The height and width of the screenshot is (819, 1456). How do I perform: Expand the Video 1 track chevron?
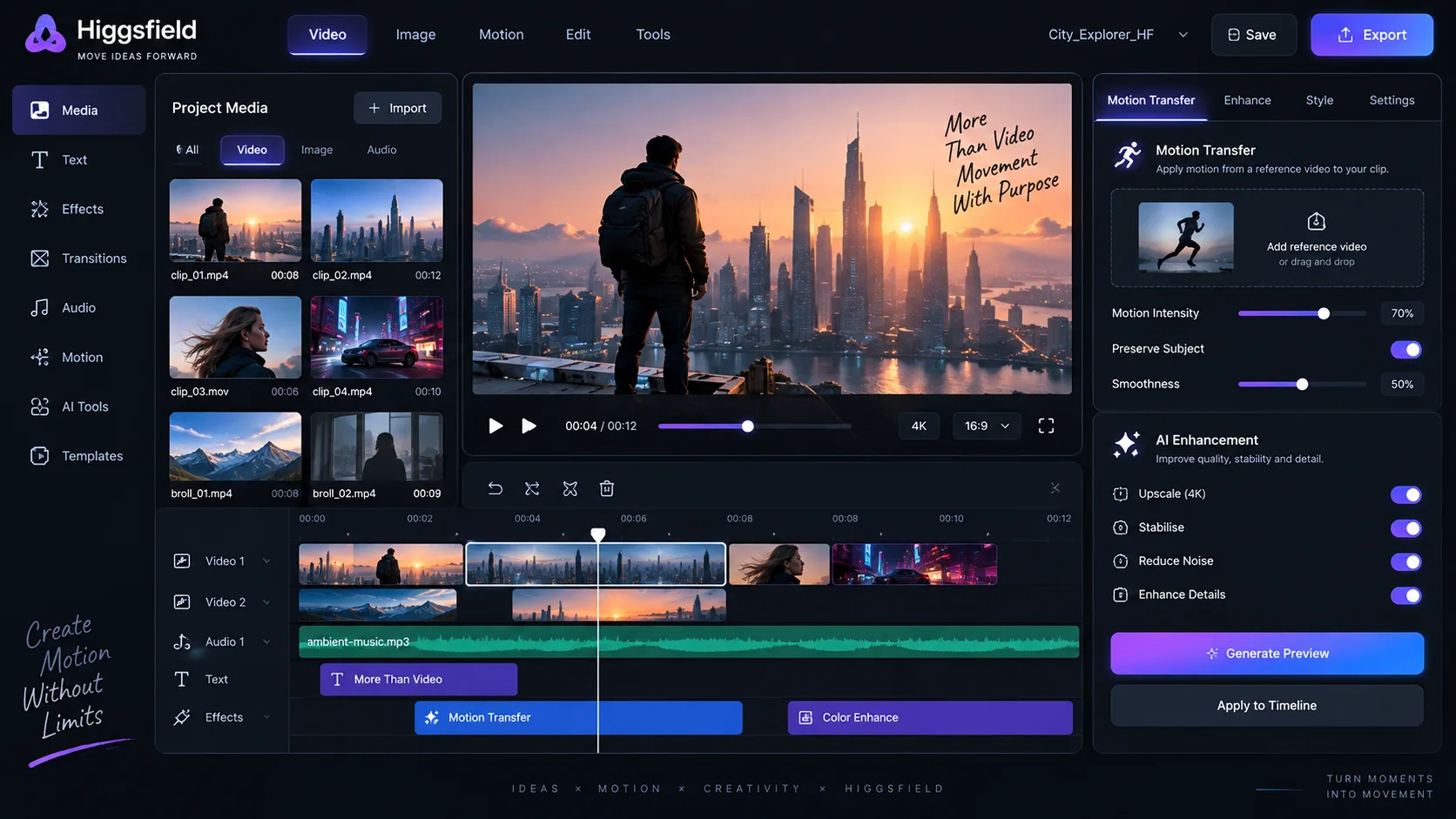[266, 561]
